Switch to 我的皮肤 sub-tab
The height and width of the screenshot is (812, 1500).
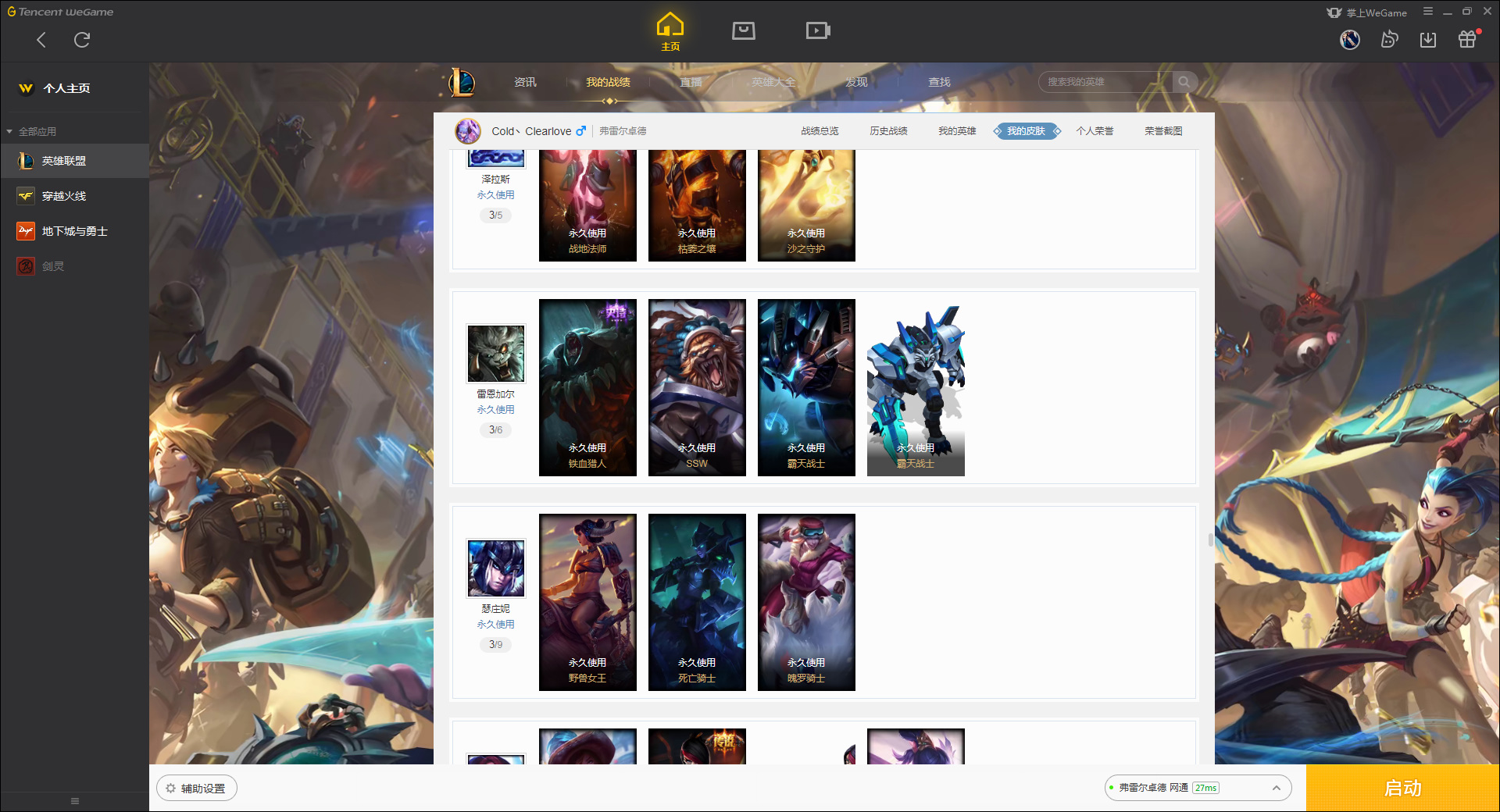tap(1026, 131)
